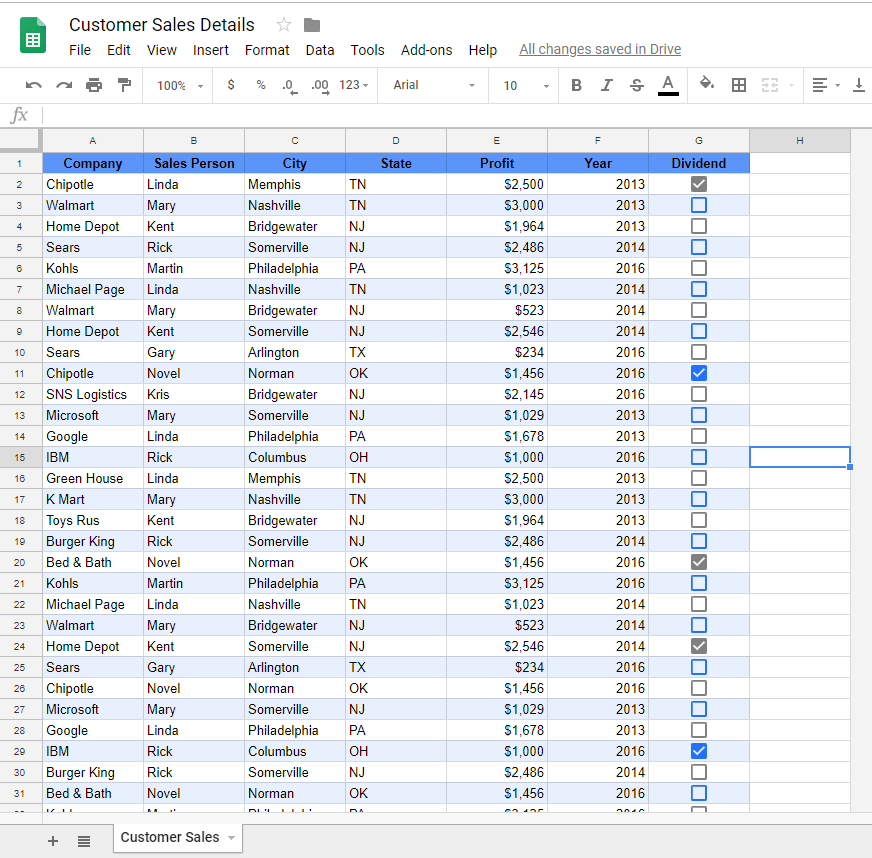Toggle Strikethrough formatting
The image size is (872, 858).
(637, 85)
